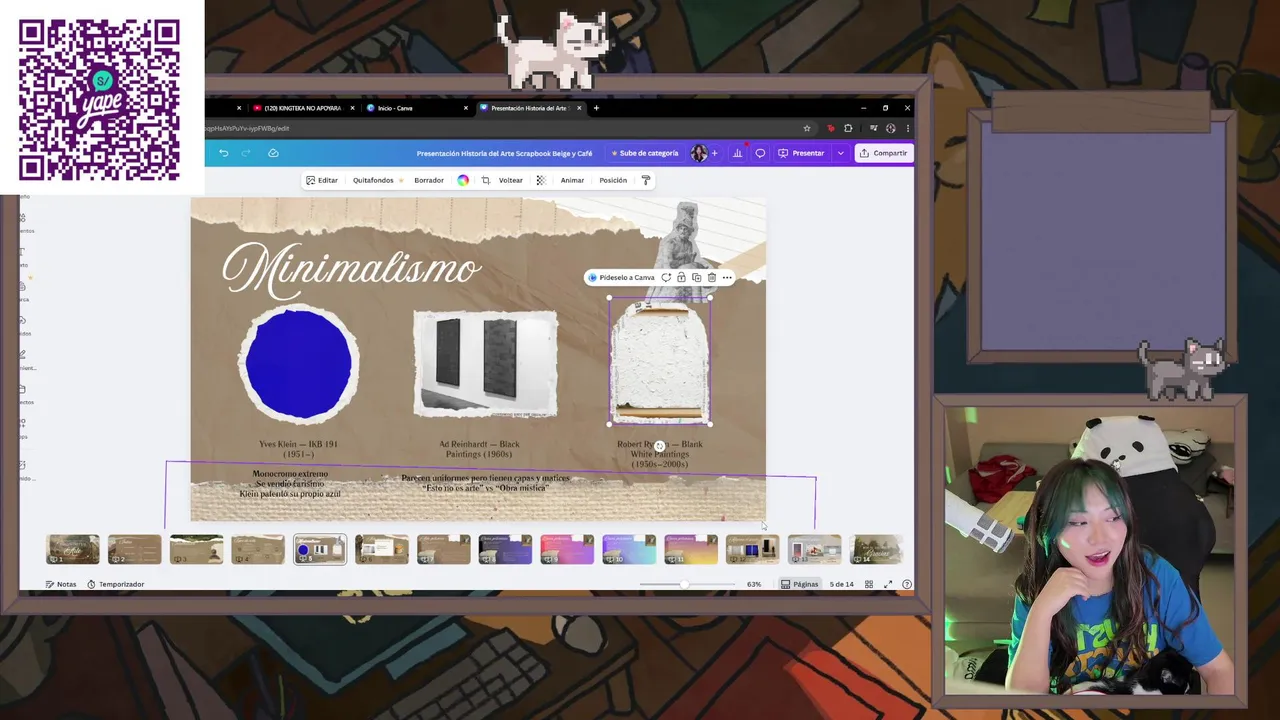The height and width of the screenshot is (720, 1280).
Task: Select page 9 pink-purple gradient thumbnail
Action: (567, 549)
